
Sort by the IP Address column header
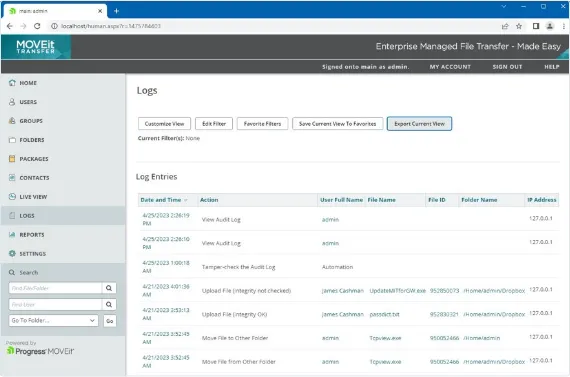click(x=542, y=200)
